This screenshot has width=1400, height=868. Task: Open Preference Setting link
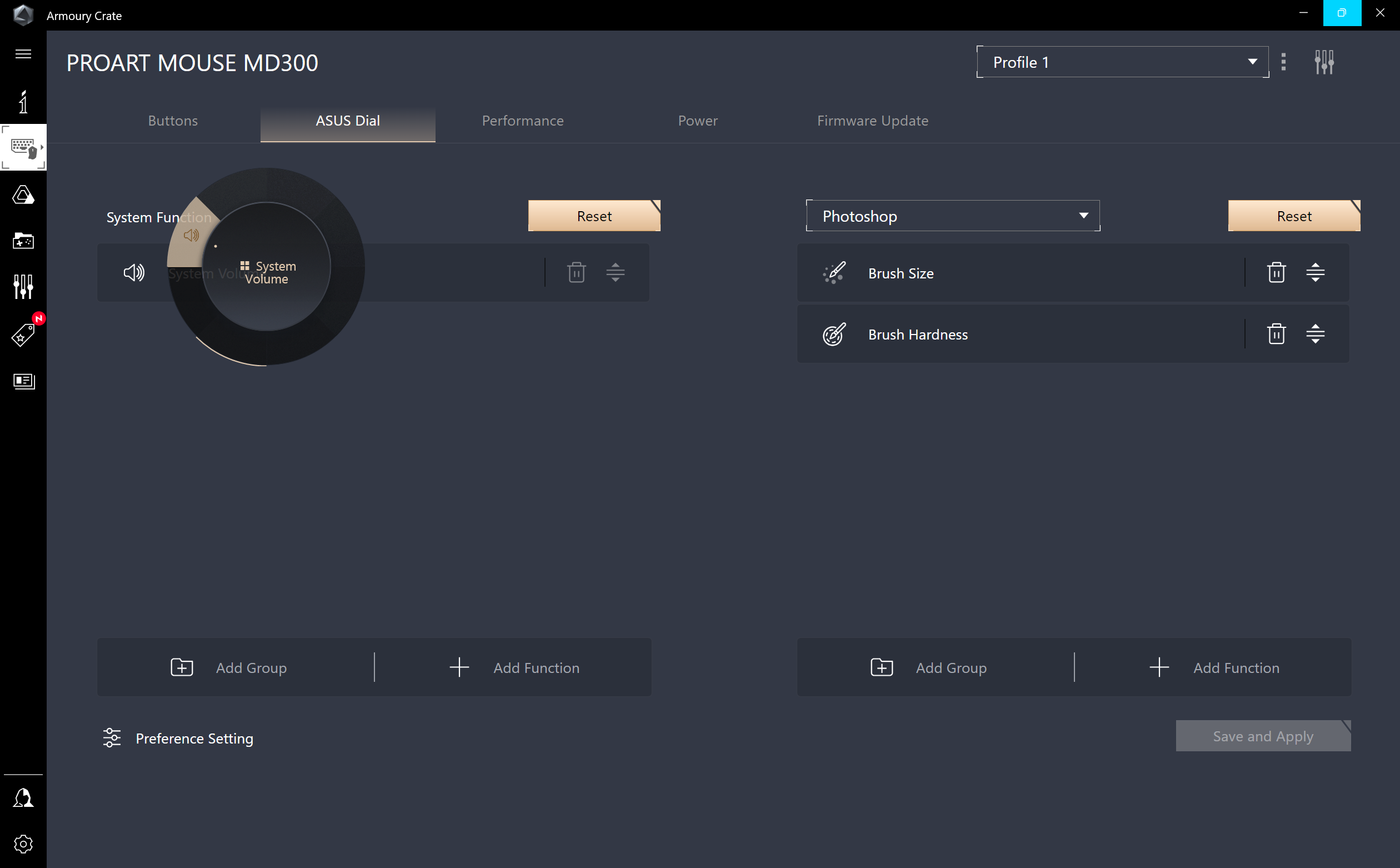click(x=194, y=739)
